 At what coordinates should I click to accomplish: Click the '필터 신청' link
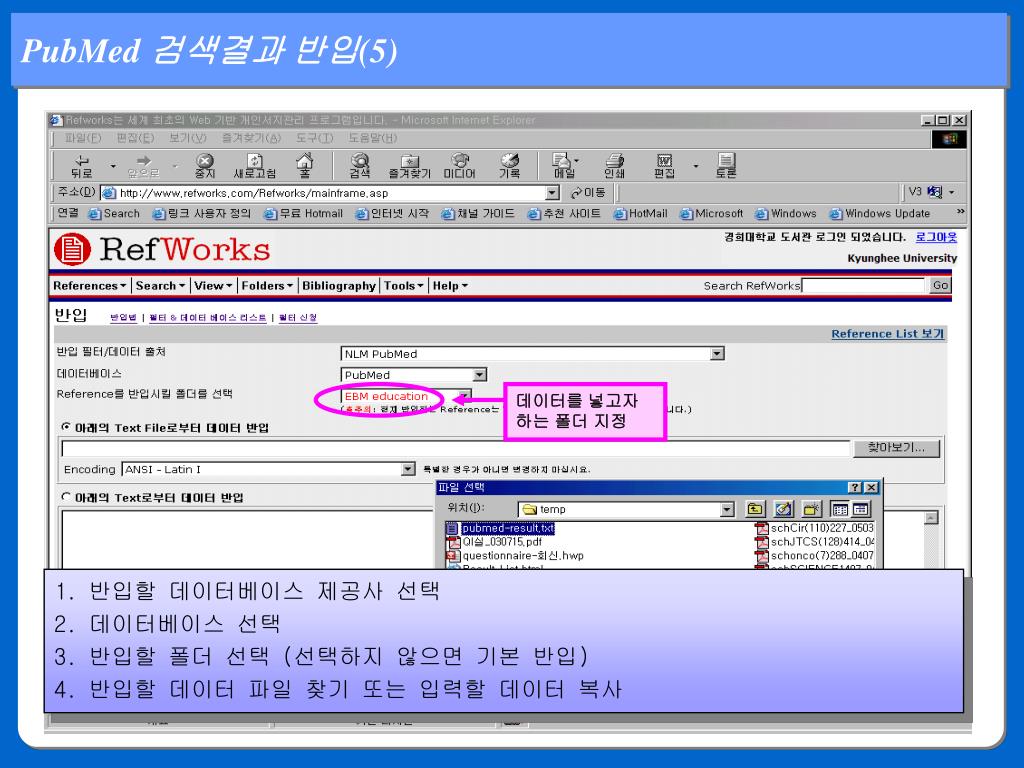pyautogui.click(x=298, y=317)
